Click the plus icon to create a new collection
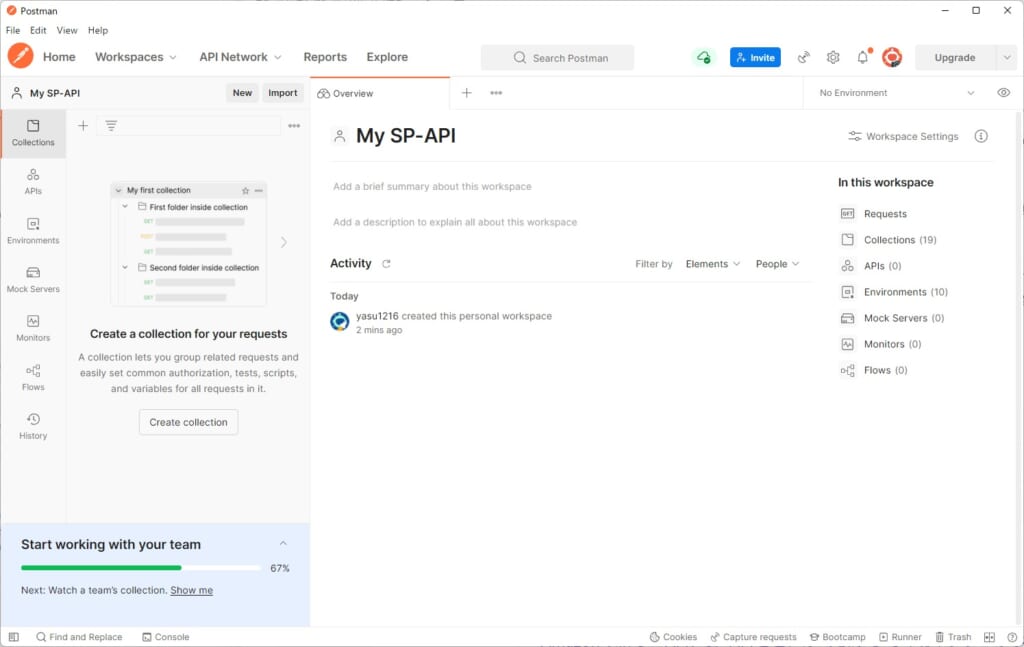The width and height of the screenshot is (1024, 647). tap(83, 125)
